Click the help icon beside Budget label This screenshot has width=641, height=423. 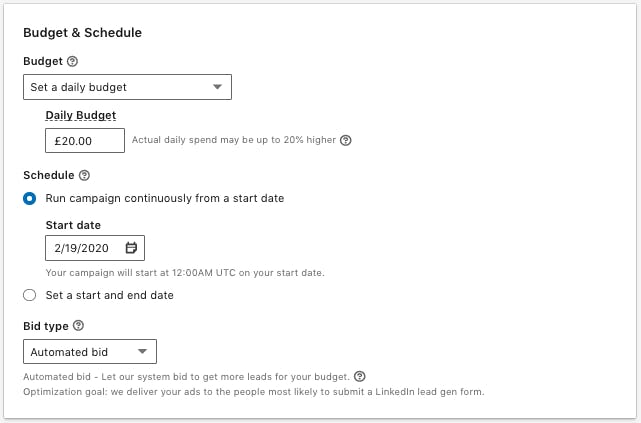72,61
